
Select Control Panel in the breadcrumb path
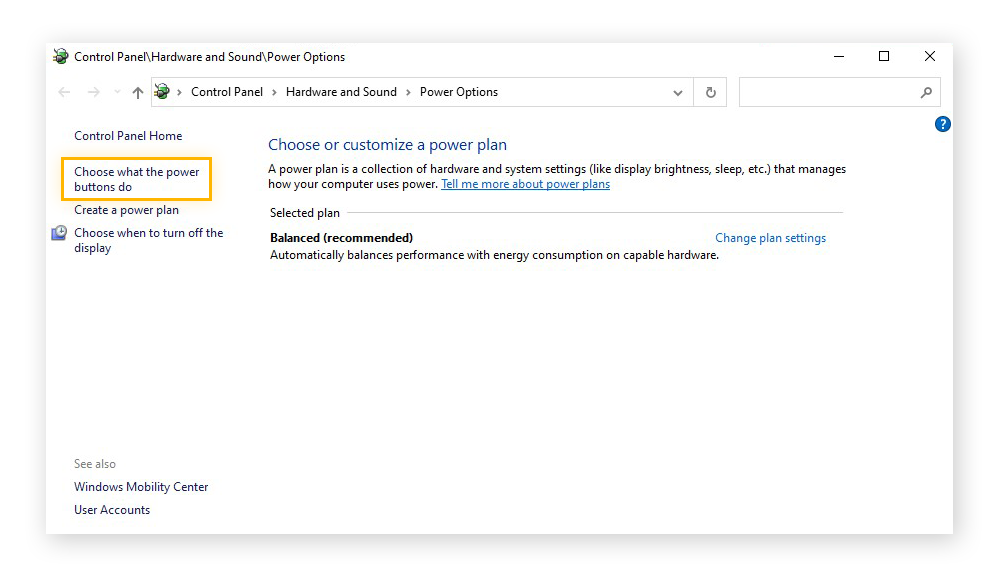pos(227,92)
